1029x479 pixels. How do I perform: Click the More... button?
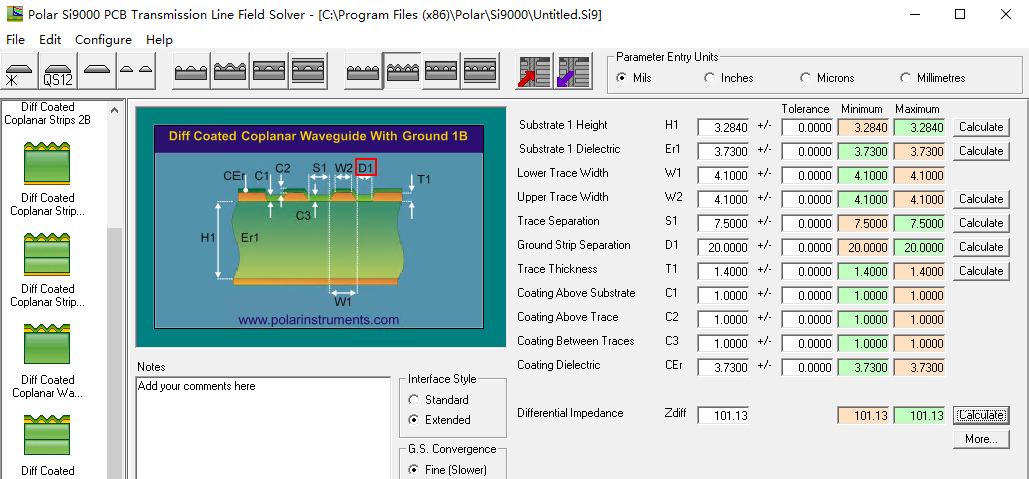[980, 439]
